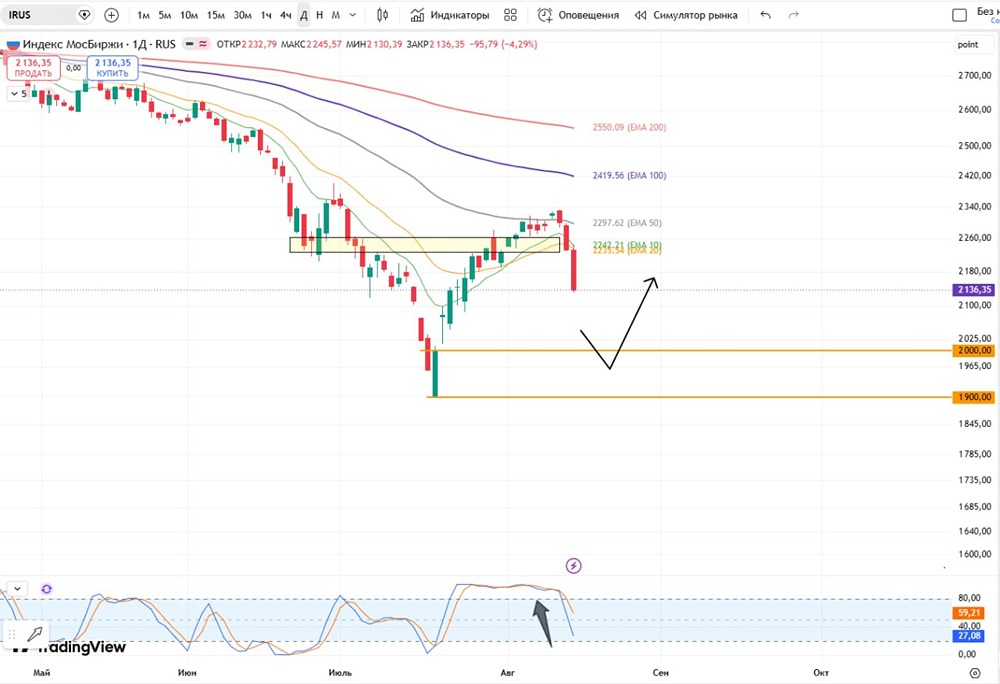
Task: Choose the 4ч interval
Action: point(285,15)
